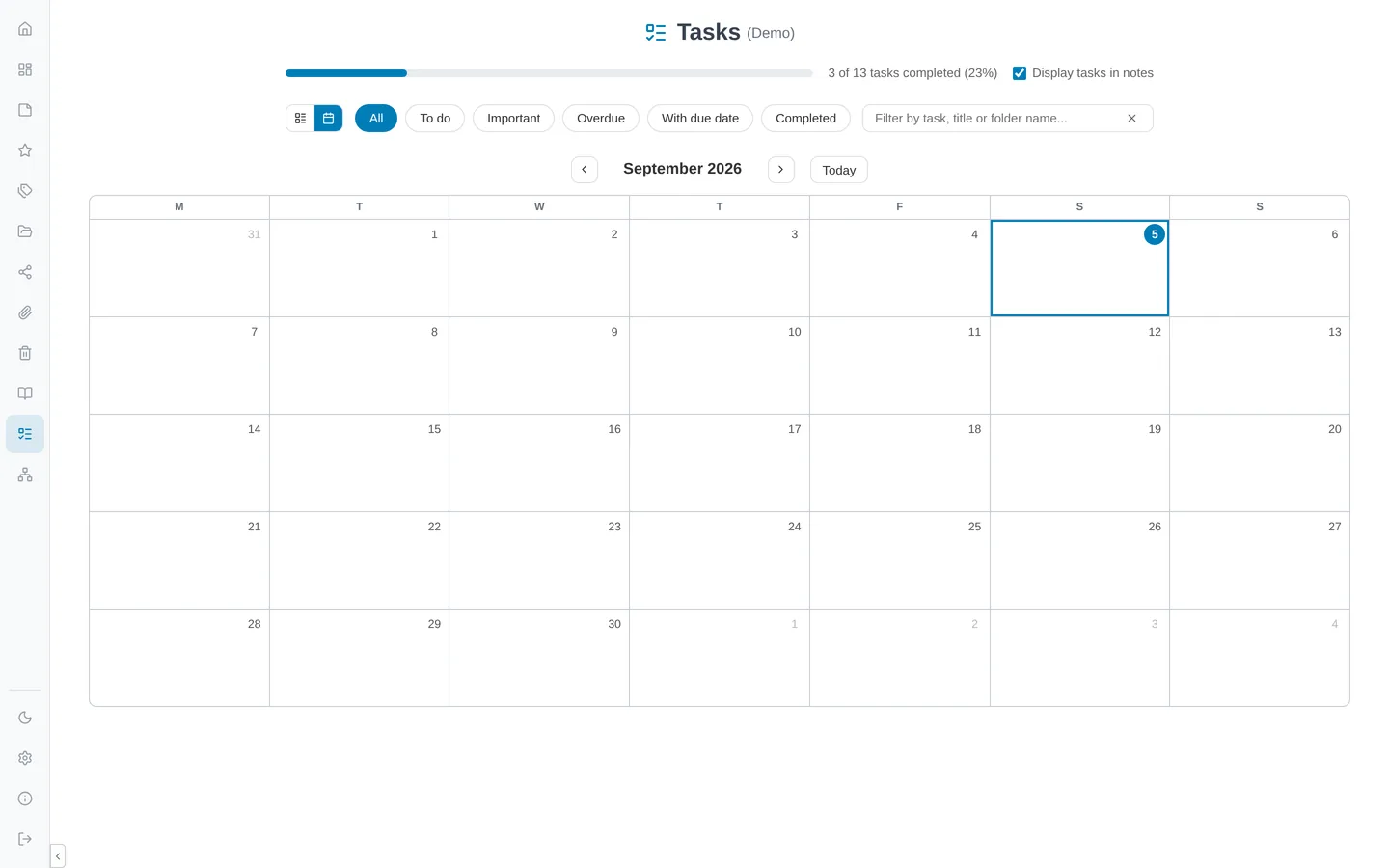Image resolution: width=1389 pixels, height=868 pixels.
Task: Click the Logout icon in sidebar
Action: click(x=25, y=839)
